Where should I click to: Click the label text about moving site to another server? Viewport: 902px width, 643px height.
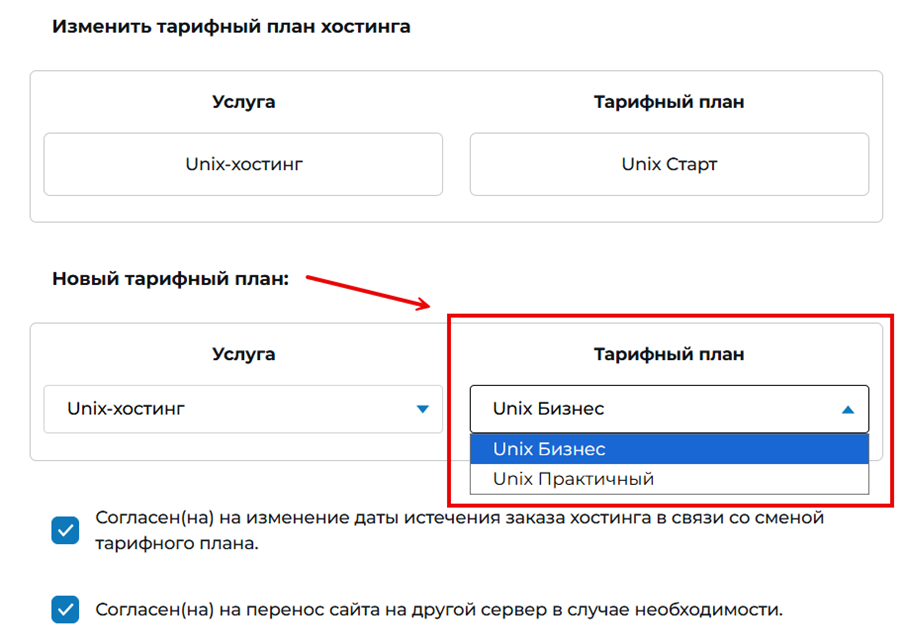[x=438, y=609]
